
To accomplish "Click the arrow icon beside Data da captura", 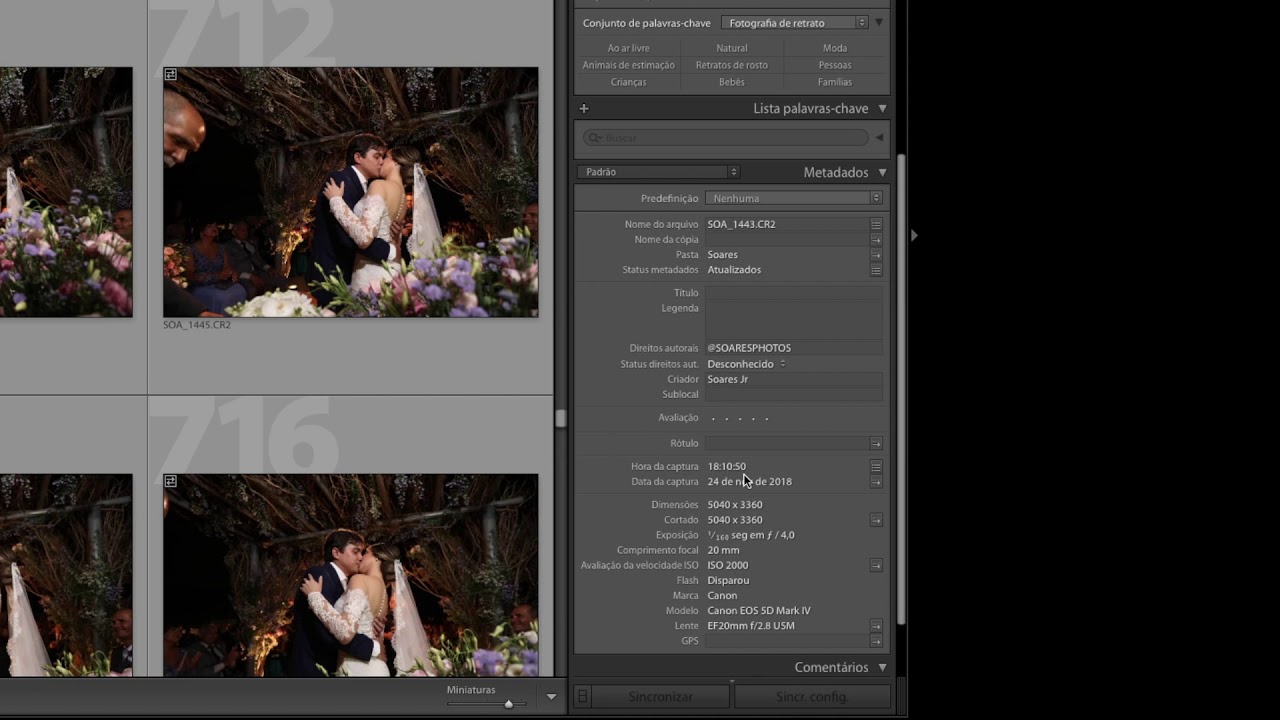I will [x=876, y=482].
